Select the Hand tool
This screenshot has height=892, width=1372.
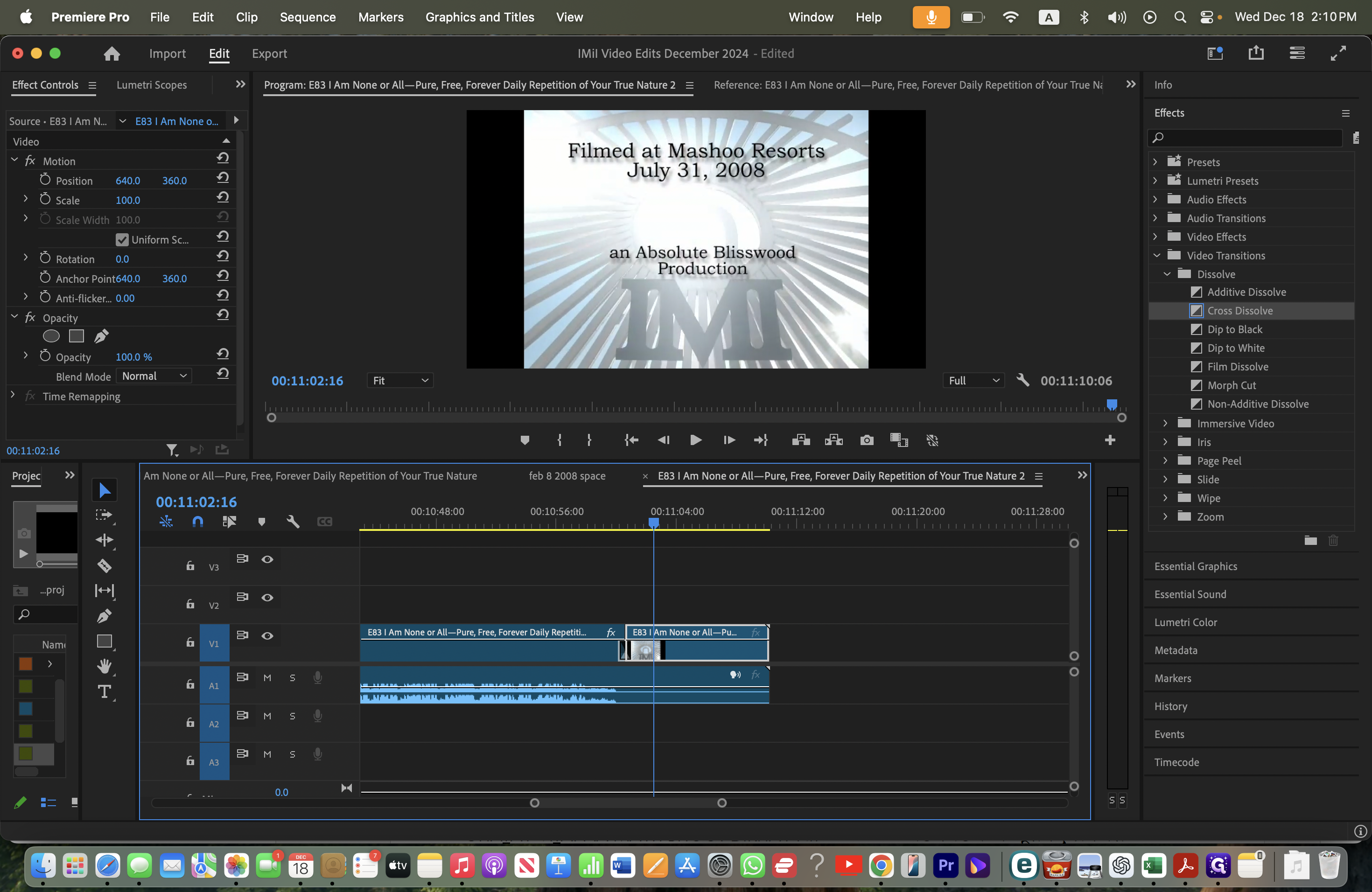tap(105, 666)
